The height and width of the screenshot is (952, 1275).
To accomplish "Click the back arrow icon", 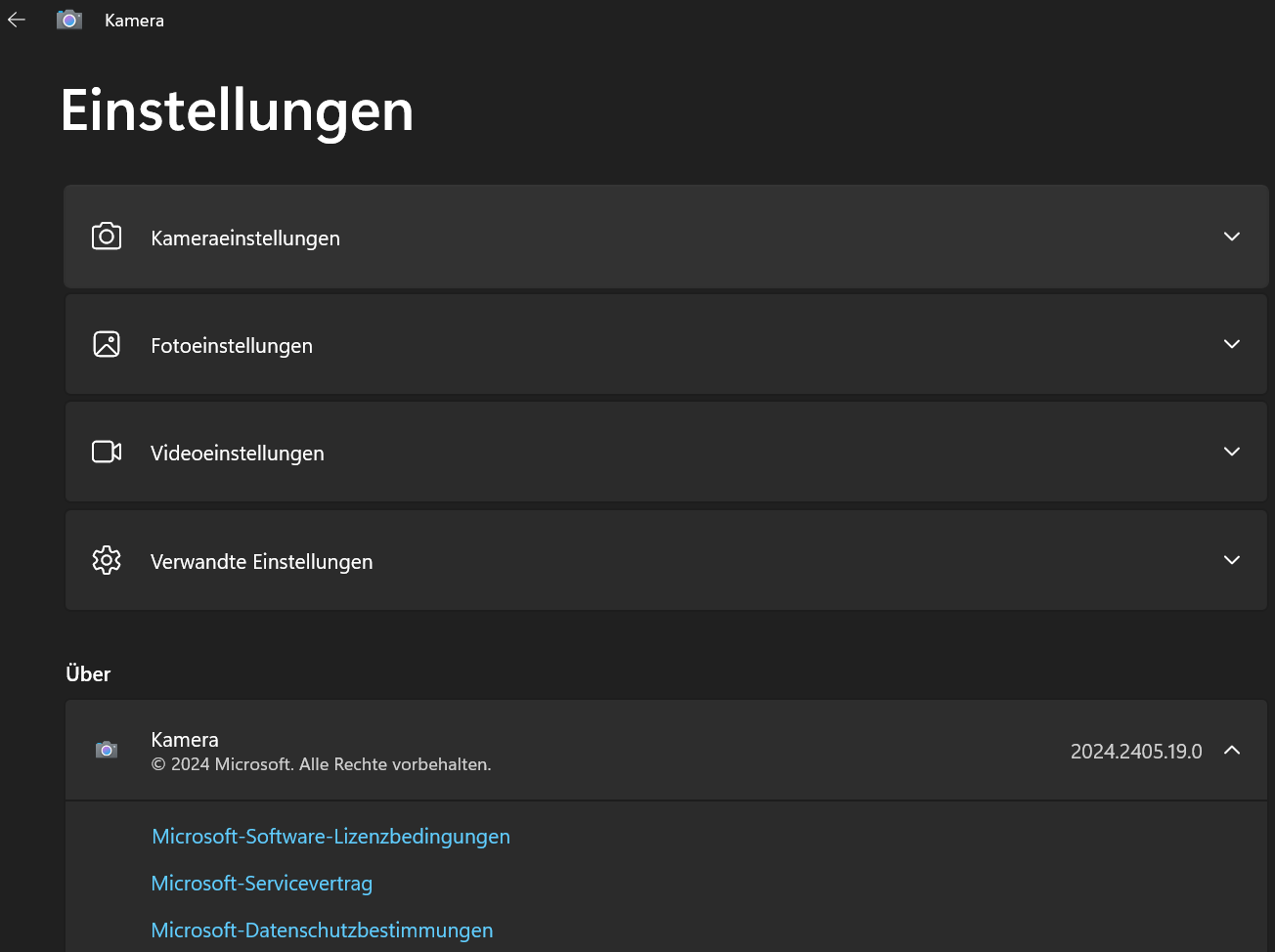I will click(x=17, y=20).
